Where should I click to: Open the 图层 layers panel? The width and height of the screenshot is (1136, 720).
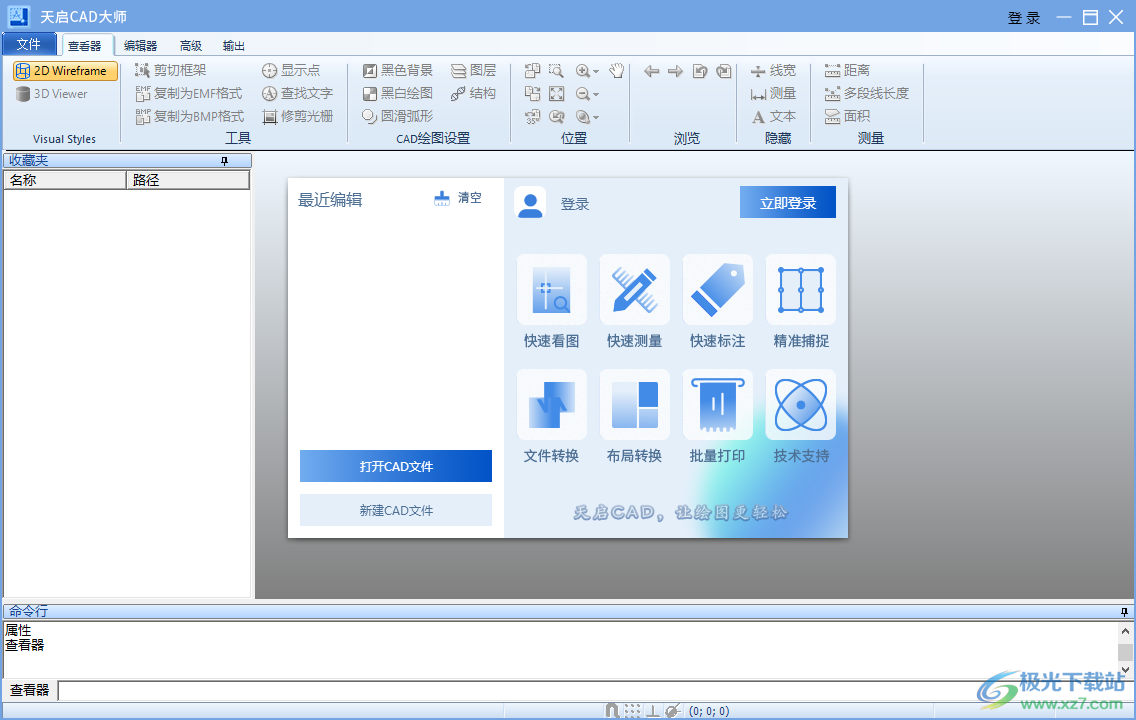(x=474, y=70)
